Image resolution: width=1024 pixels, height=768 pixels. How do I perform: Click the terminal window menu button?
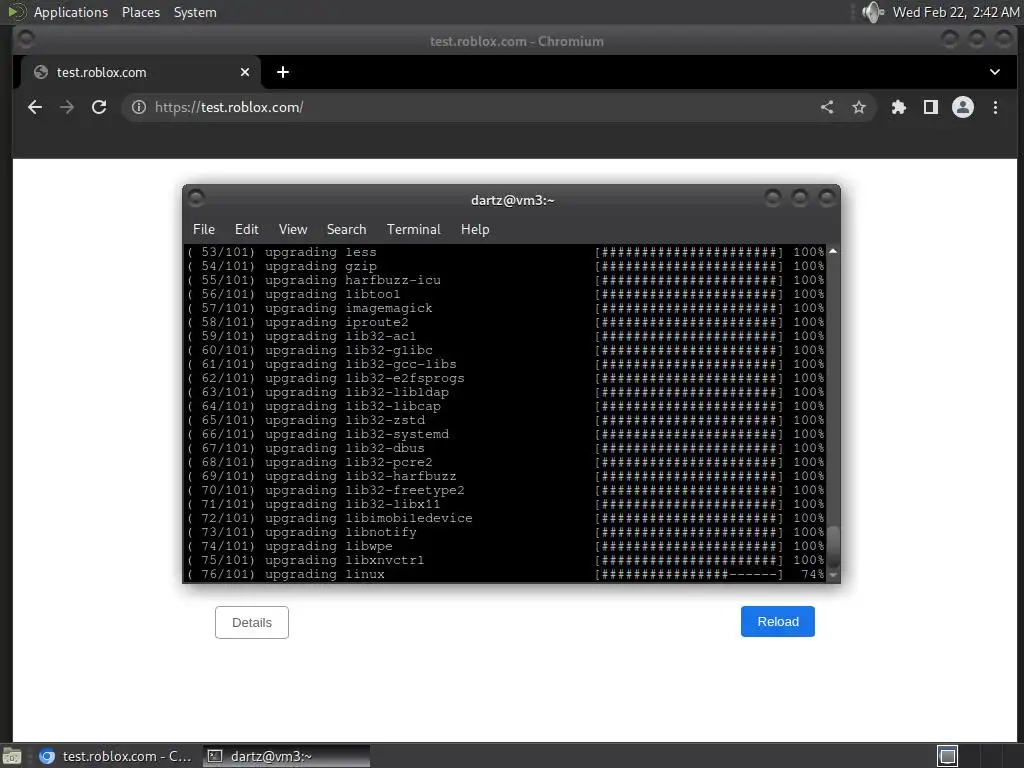click(x=197, y=197)
